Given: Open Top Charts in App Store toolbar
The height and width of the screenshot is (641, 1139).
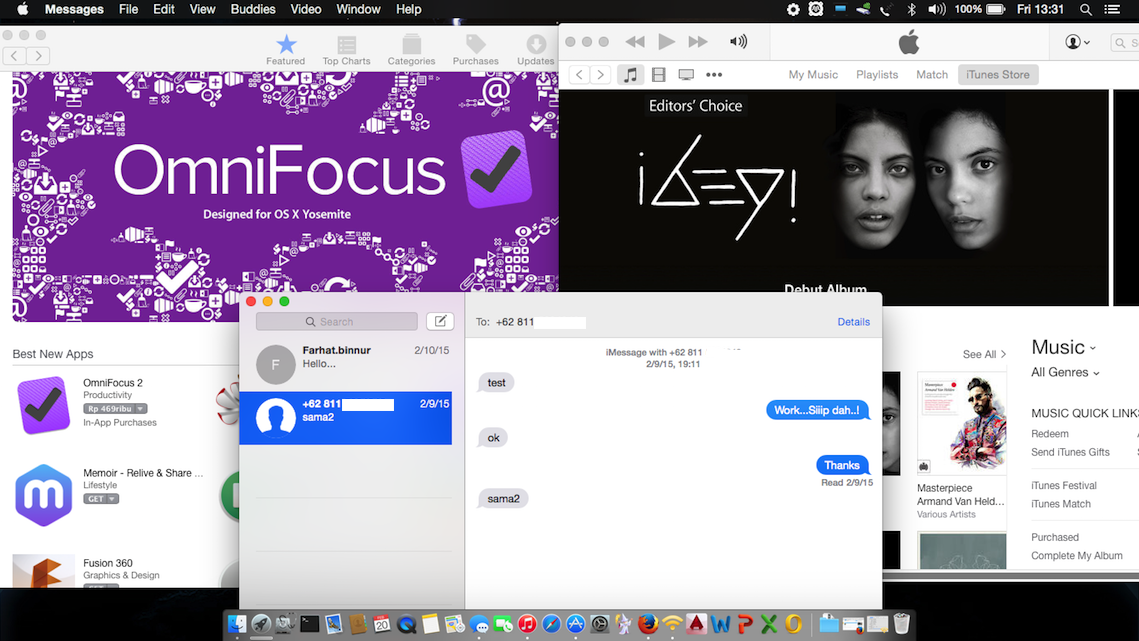Looking at the screenshot, I should pyautogui.click(x=346, y=50).
